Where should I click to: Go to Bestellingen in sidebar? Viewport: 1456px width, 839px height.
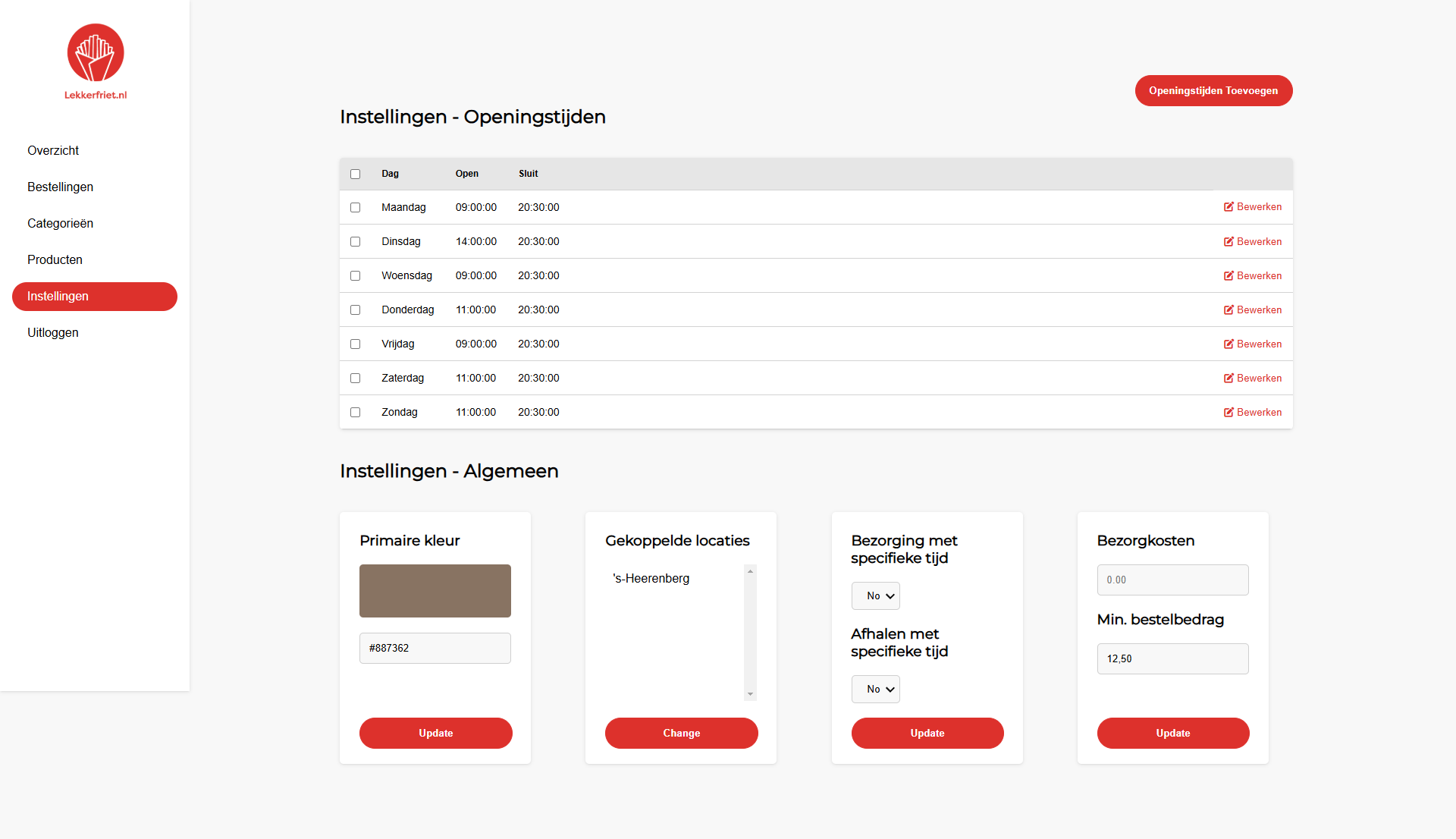[x=60, y=187]
